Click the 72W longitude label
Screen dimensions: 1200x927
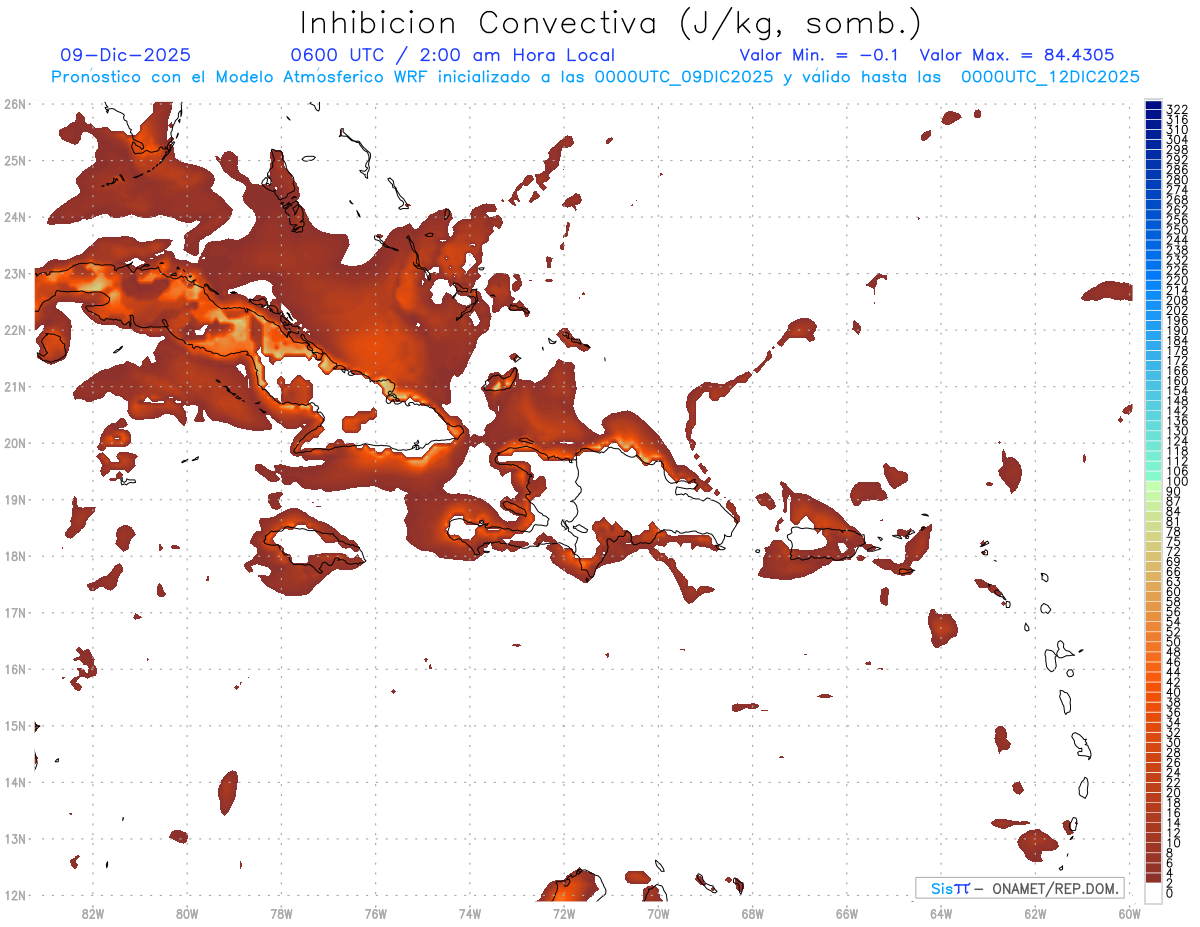click(x=564, y=913)
